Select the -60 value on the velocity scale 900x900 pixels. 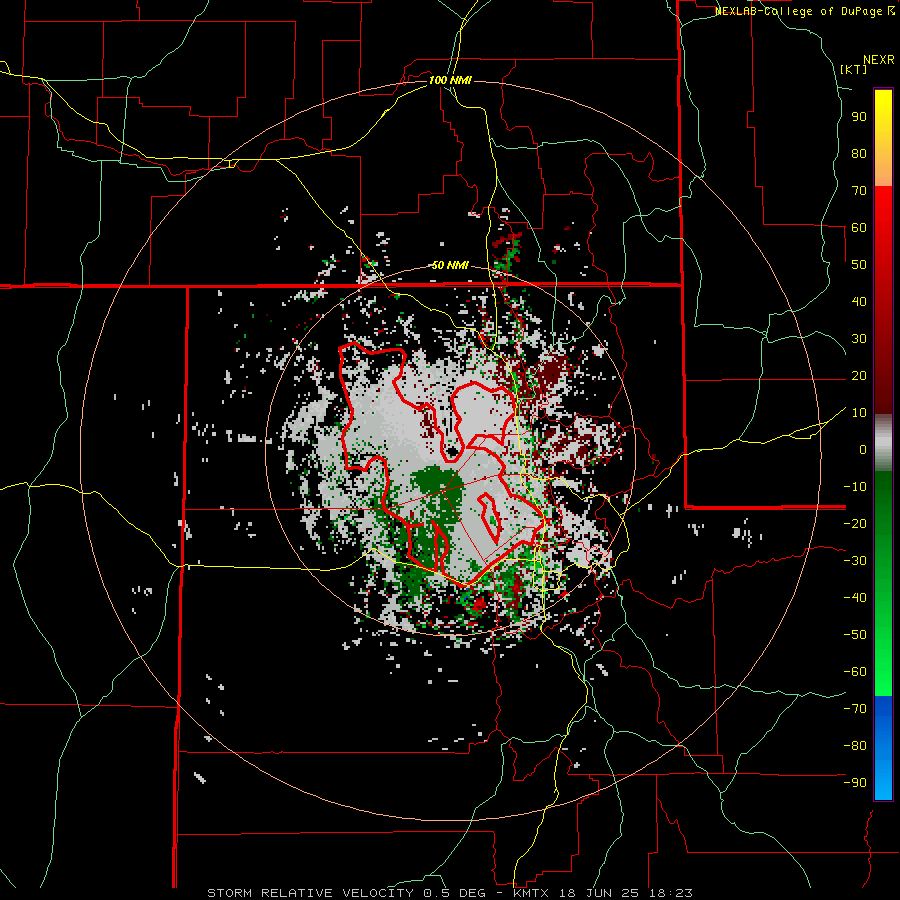point(855,672)
